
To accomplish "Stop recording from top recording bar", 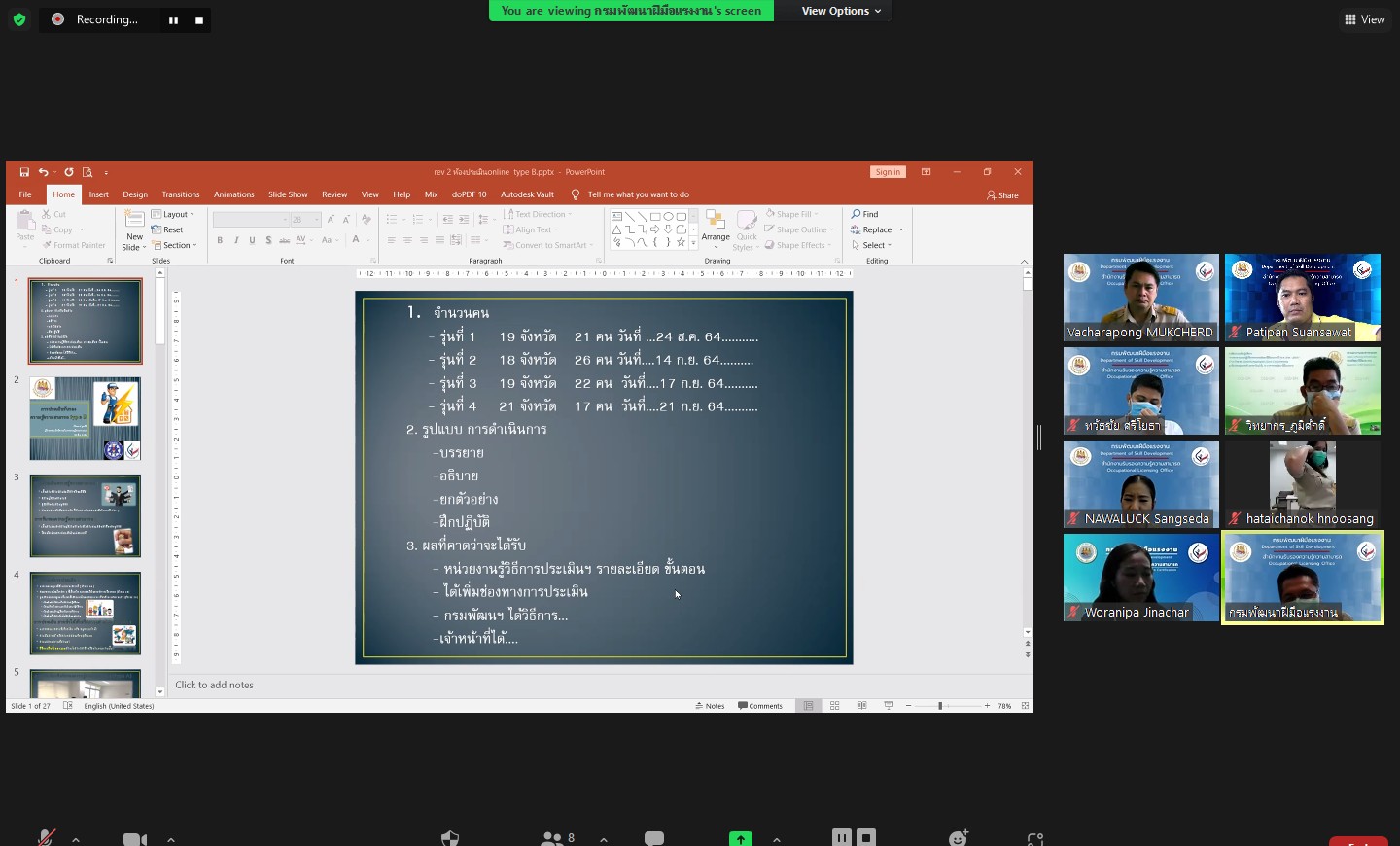I will pos(199,19).
